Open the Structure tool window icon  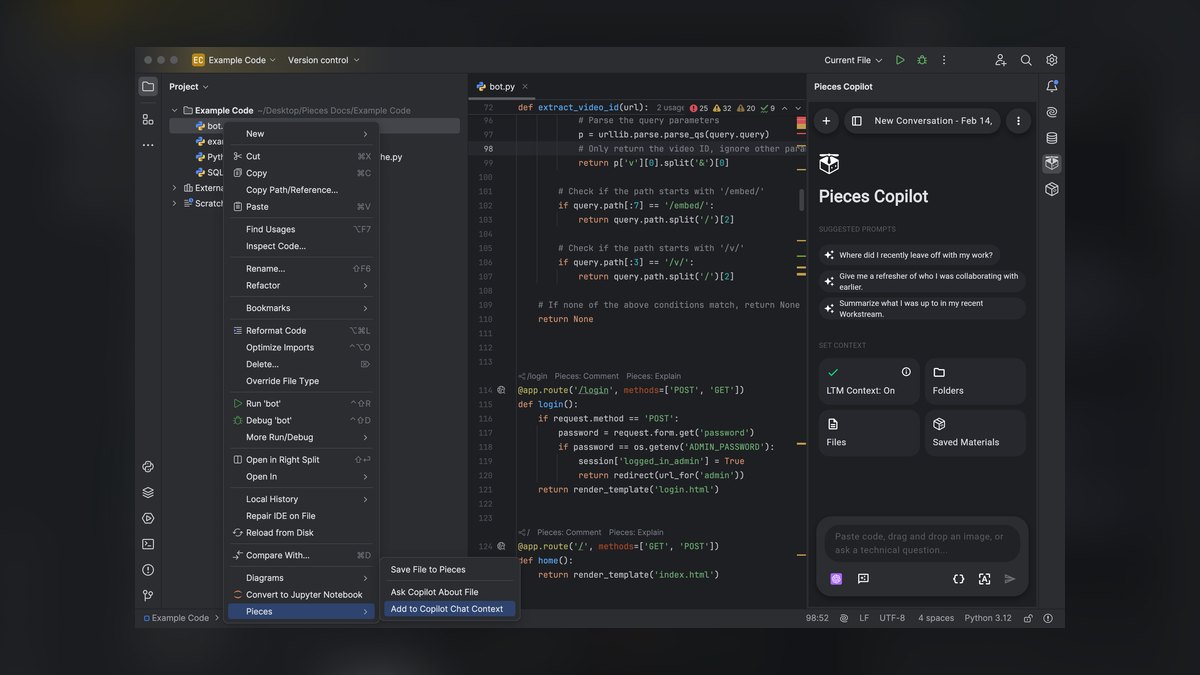point(148,119)
